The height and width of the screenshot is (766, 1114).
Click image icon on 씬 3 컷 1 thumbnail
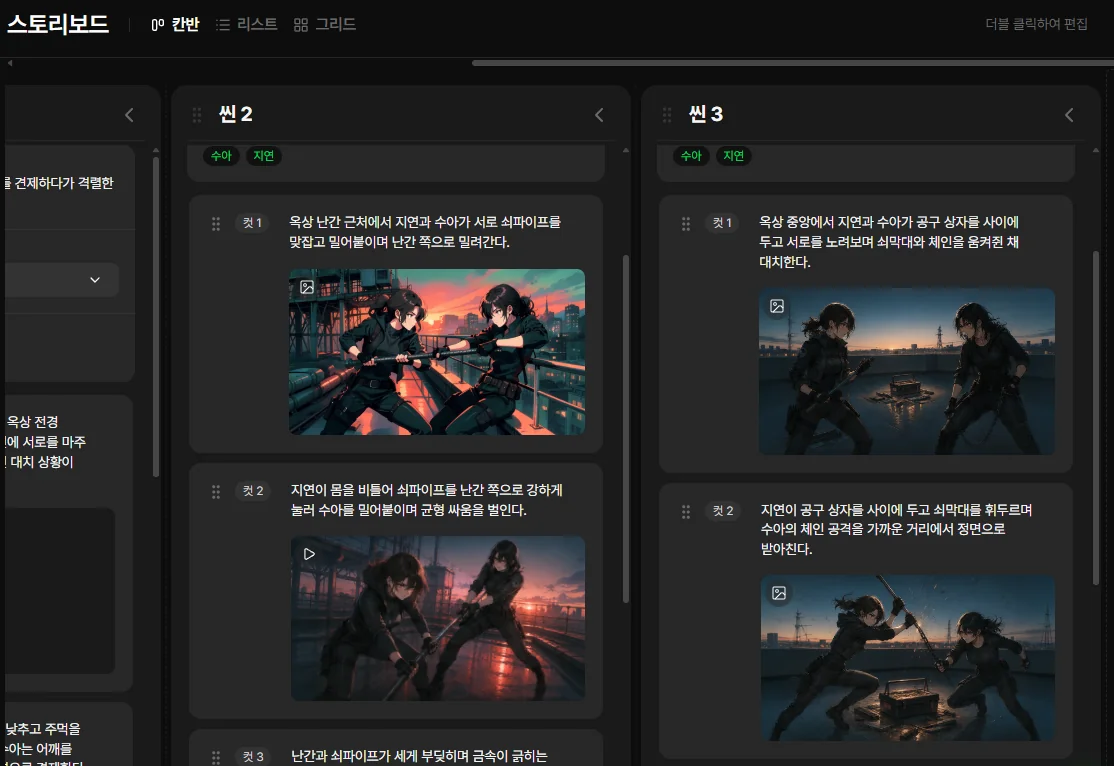[777, 306]
